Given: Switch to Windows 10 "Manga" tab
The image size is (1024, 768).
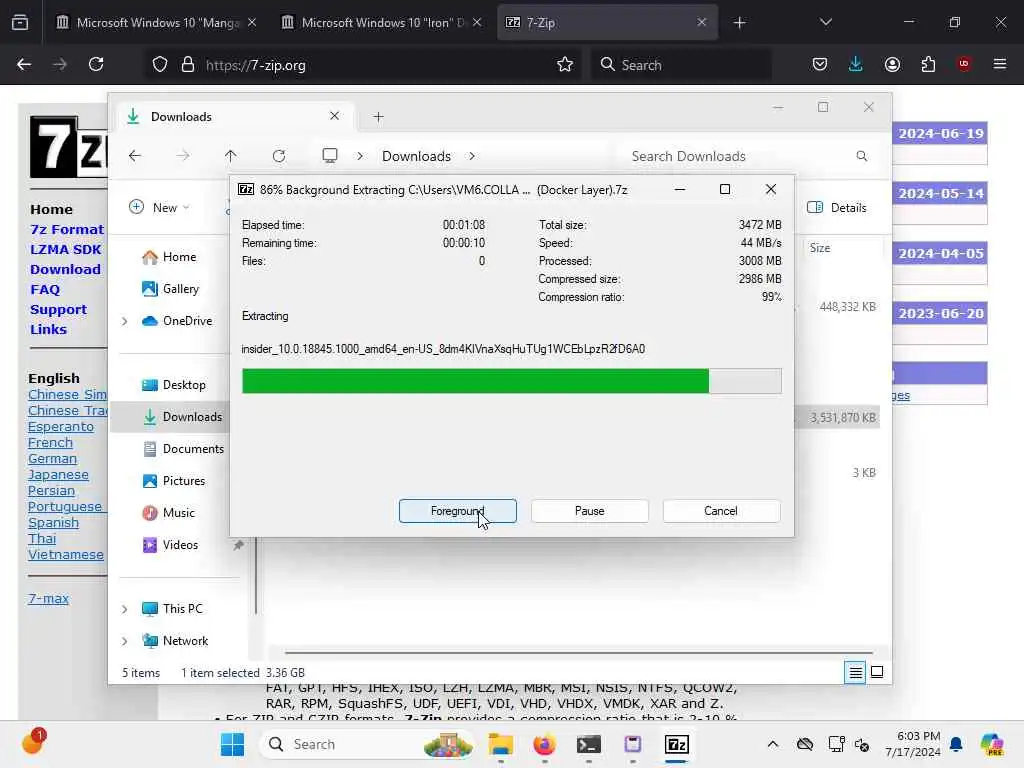Looking at the screenshot, I should click(x=157, y=23).
